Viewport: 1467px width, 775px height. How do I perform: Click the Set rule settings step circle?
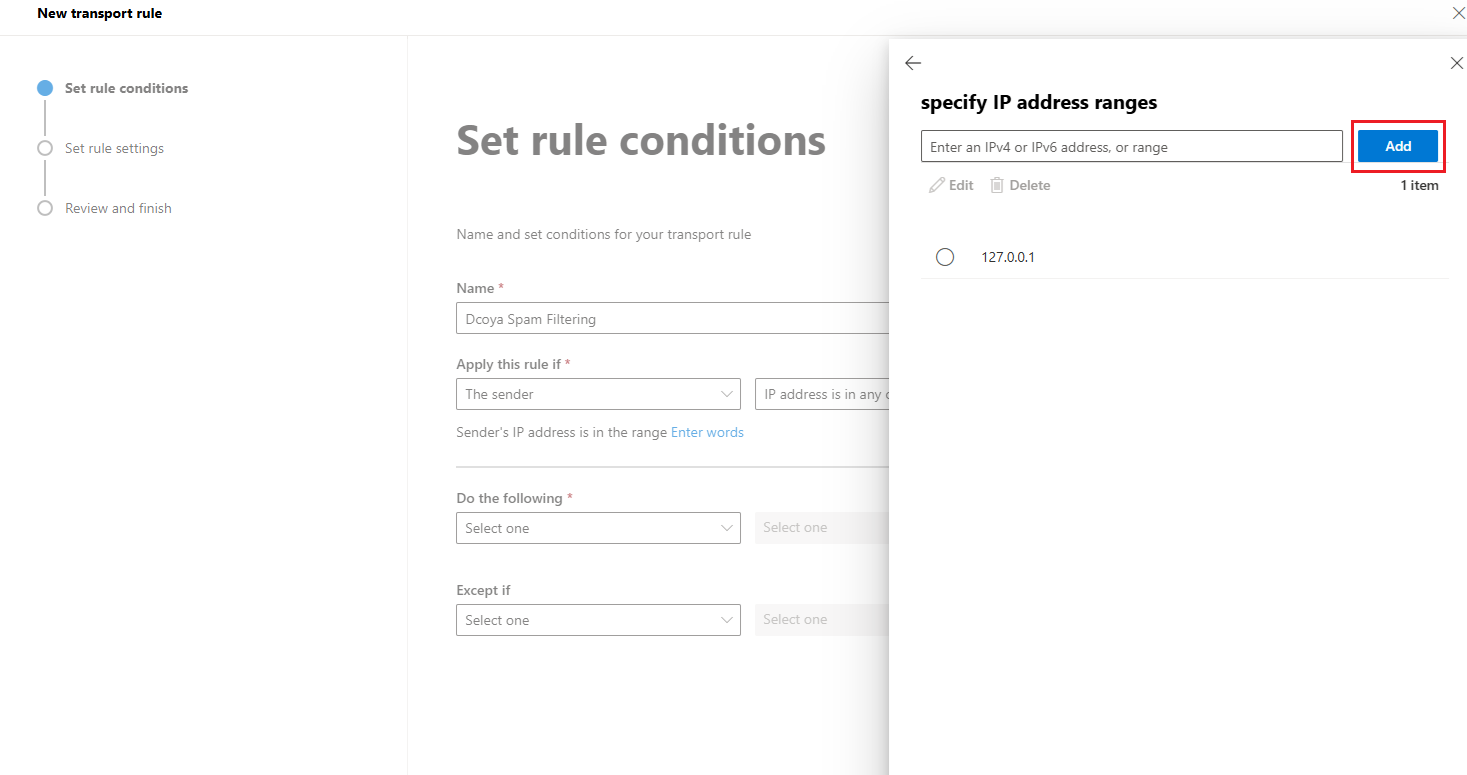(45, 148)
